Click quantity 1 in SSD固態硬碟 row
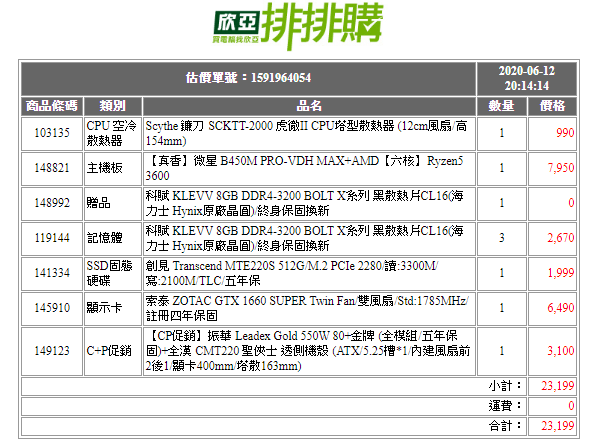Viewport: 603px width, 443px height. 501,273
